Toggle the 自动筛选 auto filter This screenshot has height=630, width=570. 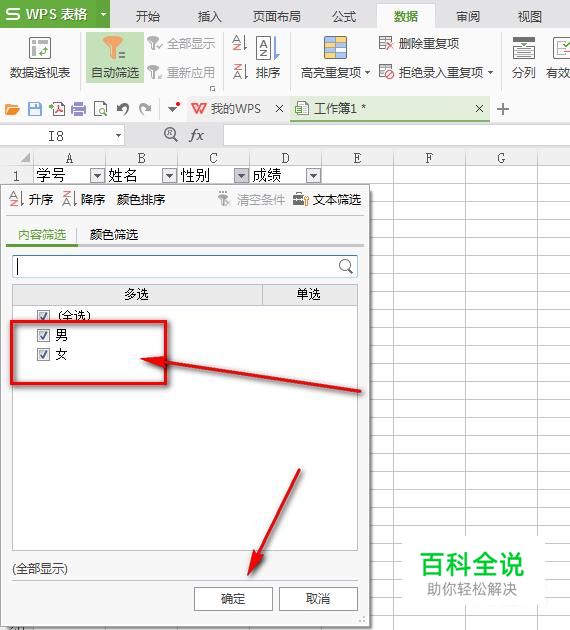pyautogui.click(x=115, y=57)
